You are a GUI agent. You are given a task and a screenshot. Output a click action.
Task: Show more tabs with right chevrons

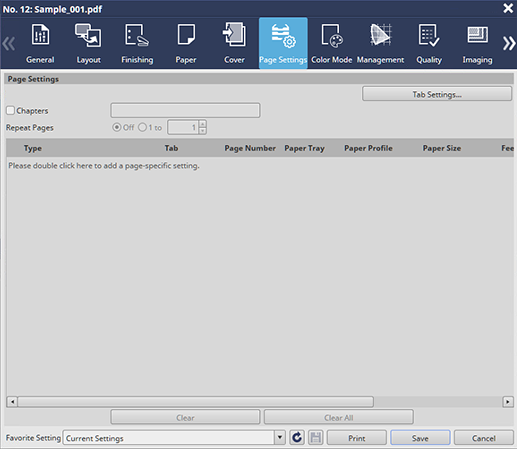tap(509, 43)
